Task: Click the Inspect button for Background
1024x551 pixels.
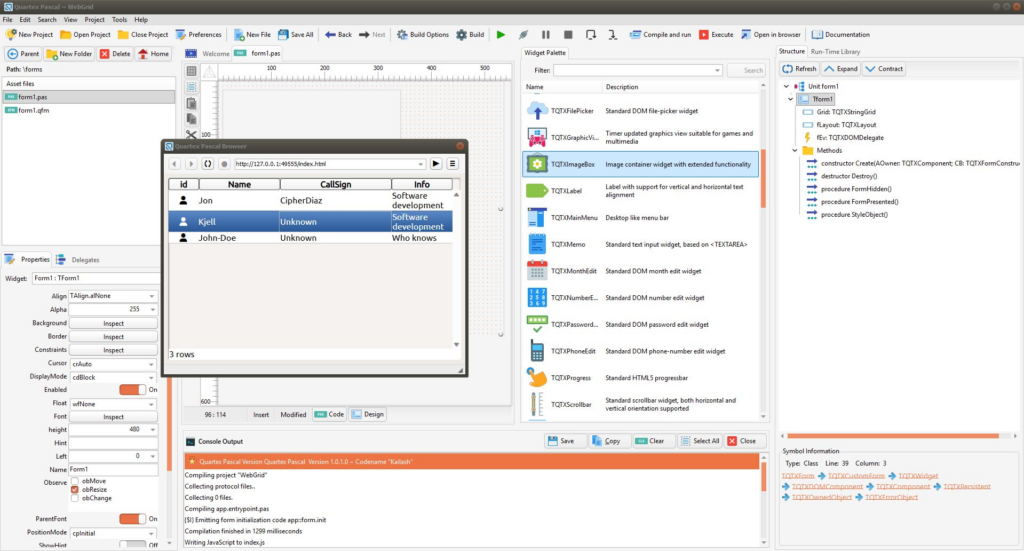Action: coord(113,323)
